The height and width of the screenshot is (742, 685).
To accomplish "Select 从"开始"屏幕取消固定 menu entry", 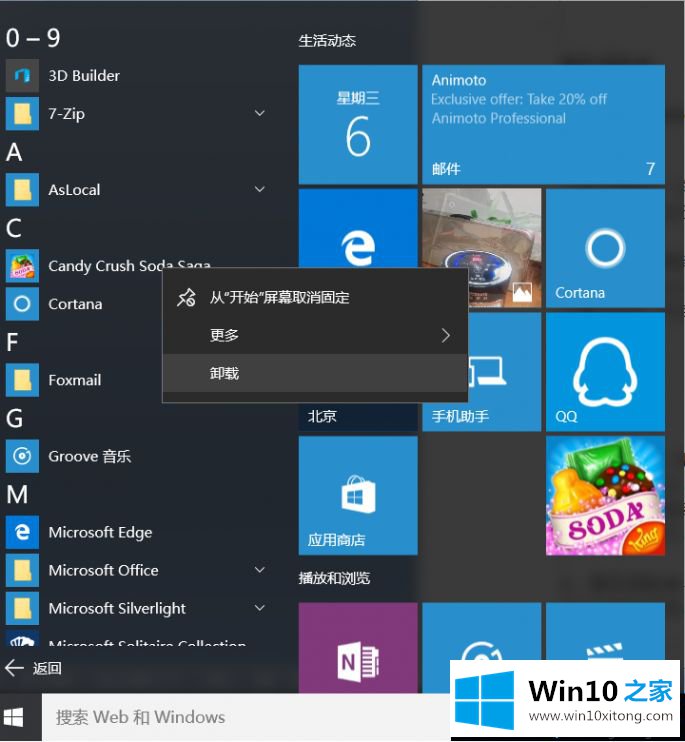I will coord(315,298).
